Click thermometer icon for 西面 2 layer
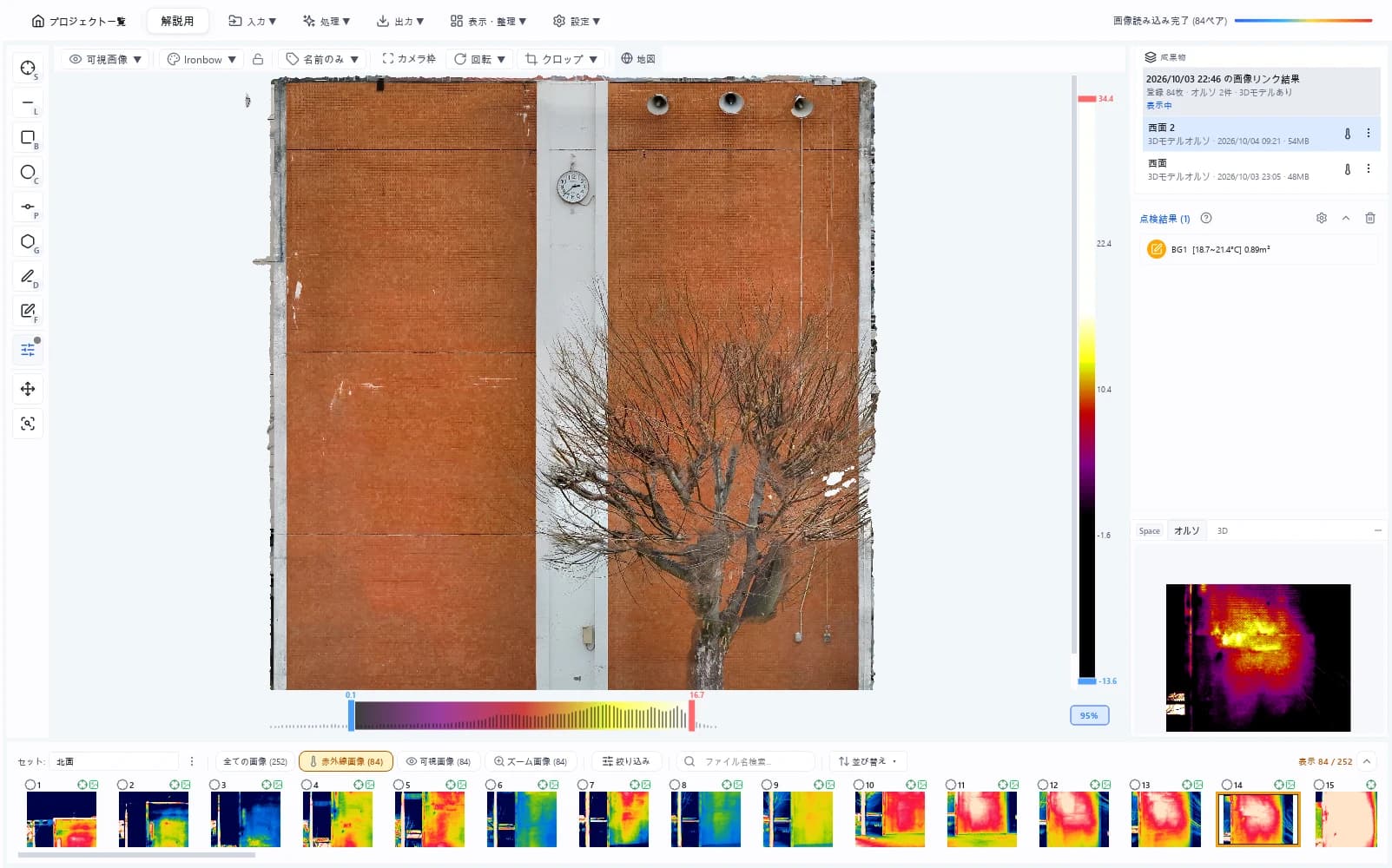The width and height of the screenshot is (1392, 868). pyautogui.click(x=1348, y=134)
